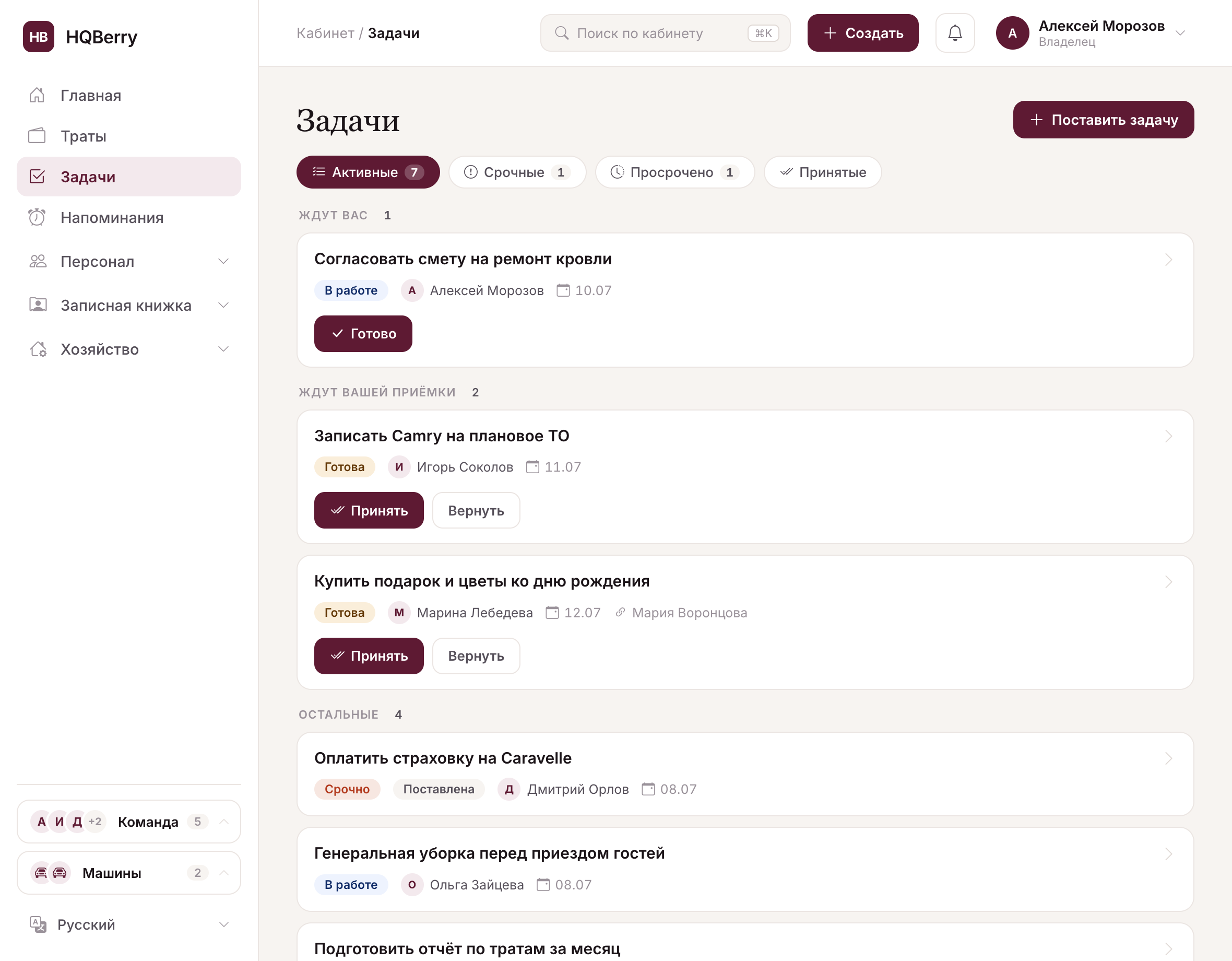
Task: Click the link icon beside Мария Воронцова
Action: 620,612
